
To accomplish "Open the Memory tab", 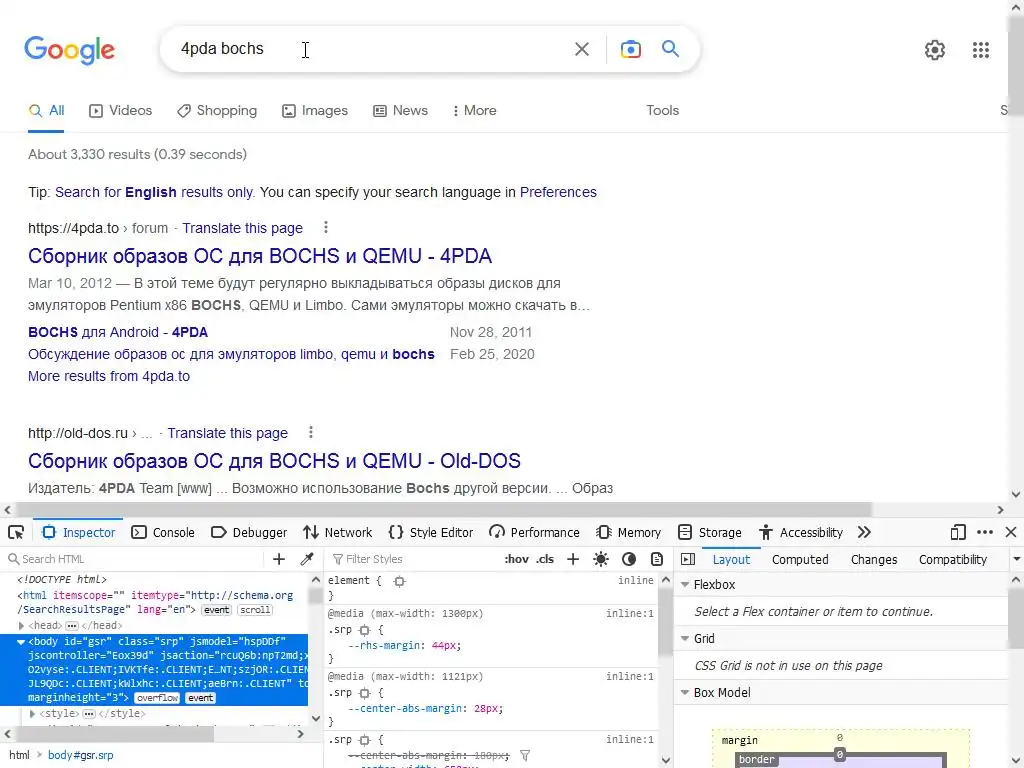I will (628, 532).
